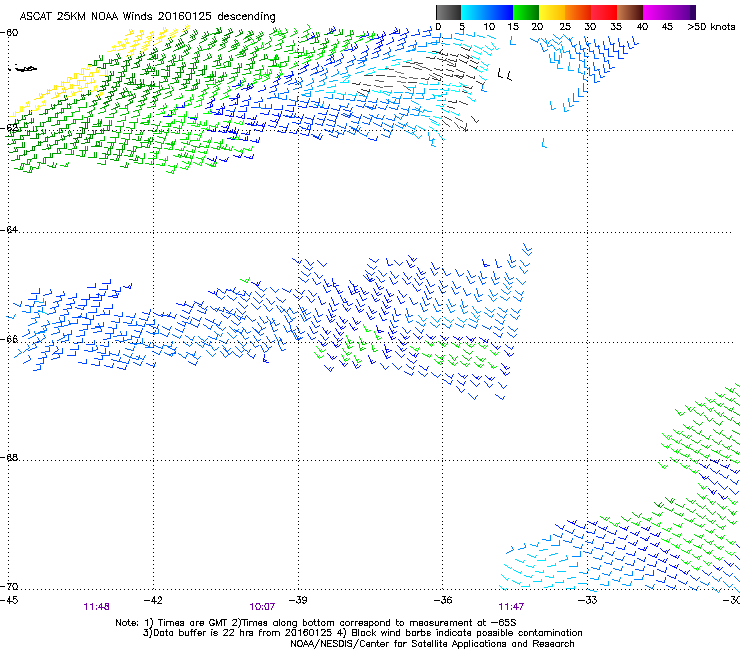Click the '-70' latitude label
740x650 pixels.
[x=9, y=587]
